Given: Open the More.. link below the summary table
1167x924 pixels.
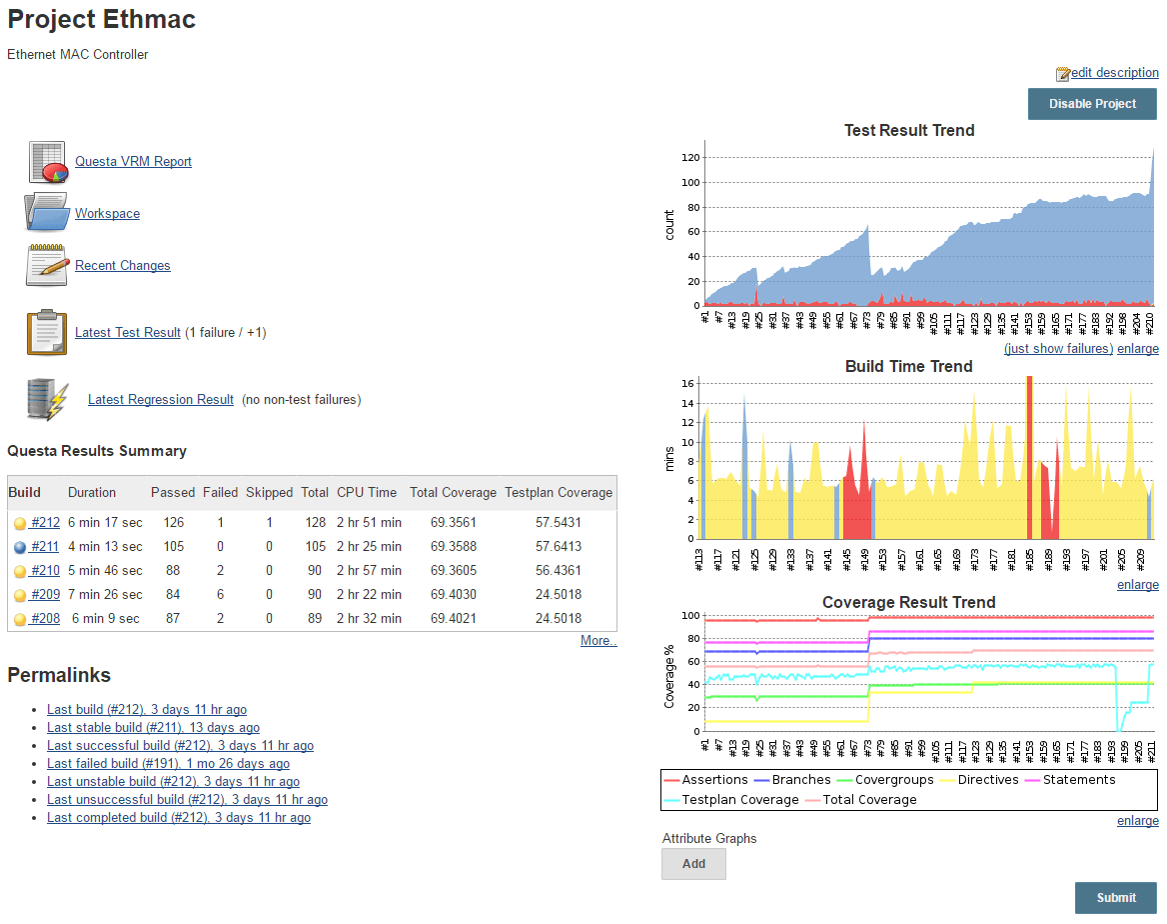Looking at the screenshot, I should [x=598, y=640].
